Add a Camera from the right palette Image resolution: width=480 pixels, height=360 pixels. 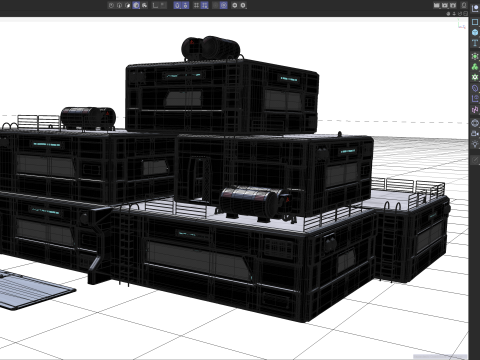point(475,134)
